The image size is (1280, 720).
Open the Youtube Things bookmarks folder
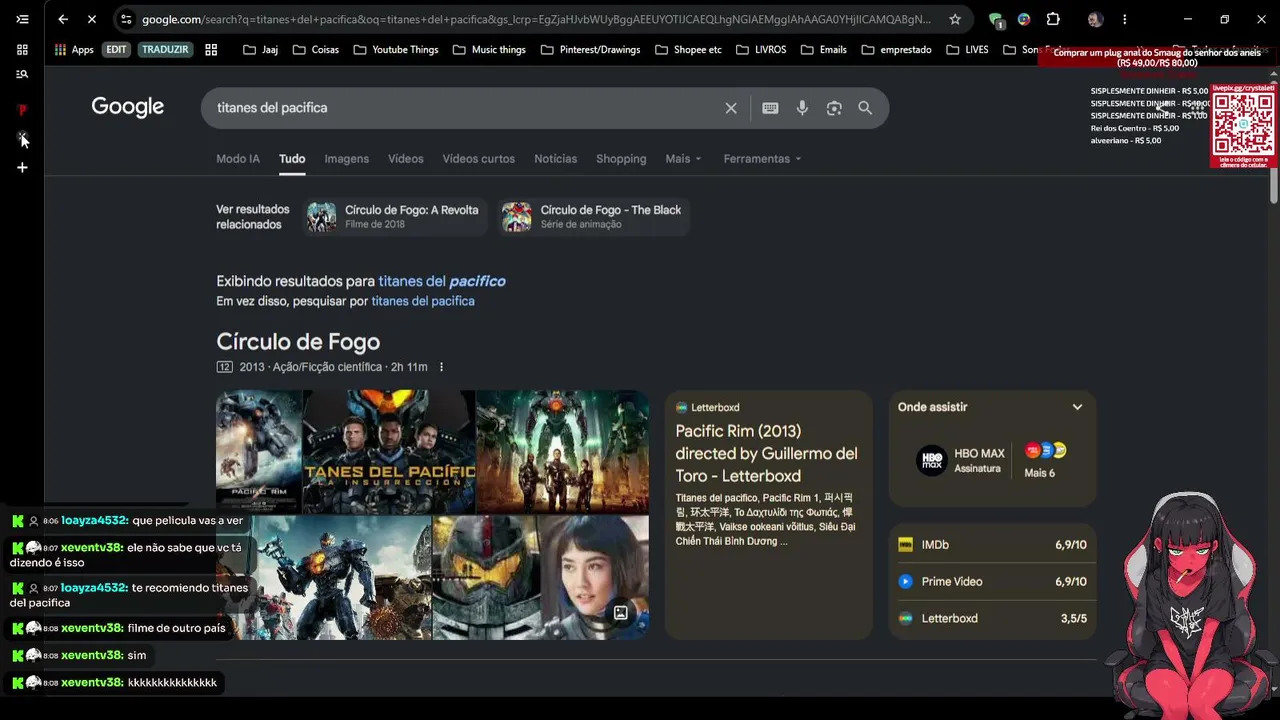coord(396,49)
